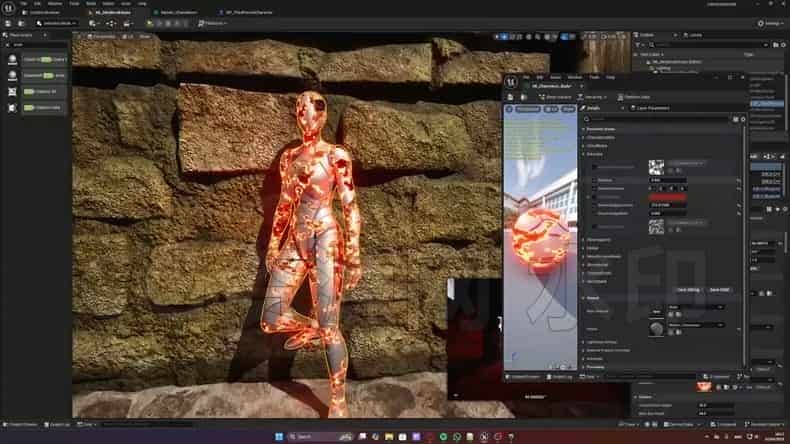Toggle override checkbox beside the red color parameter
This screenshot has width=790, height=444.
[595, 197]
